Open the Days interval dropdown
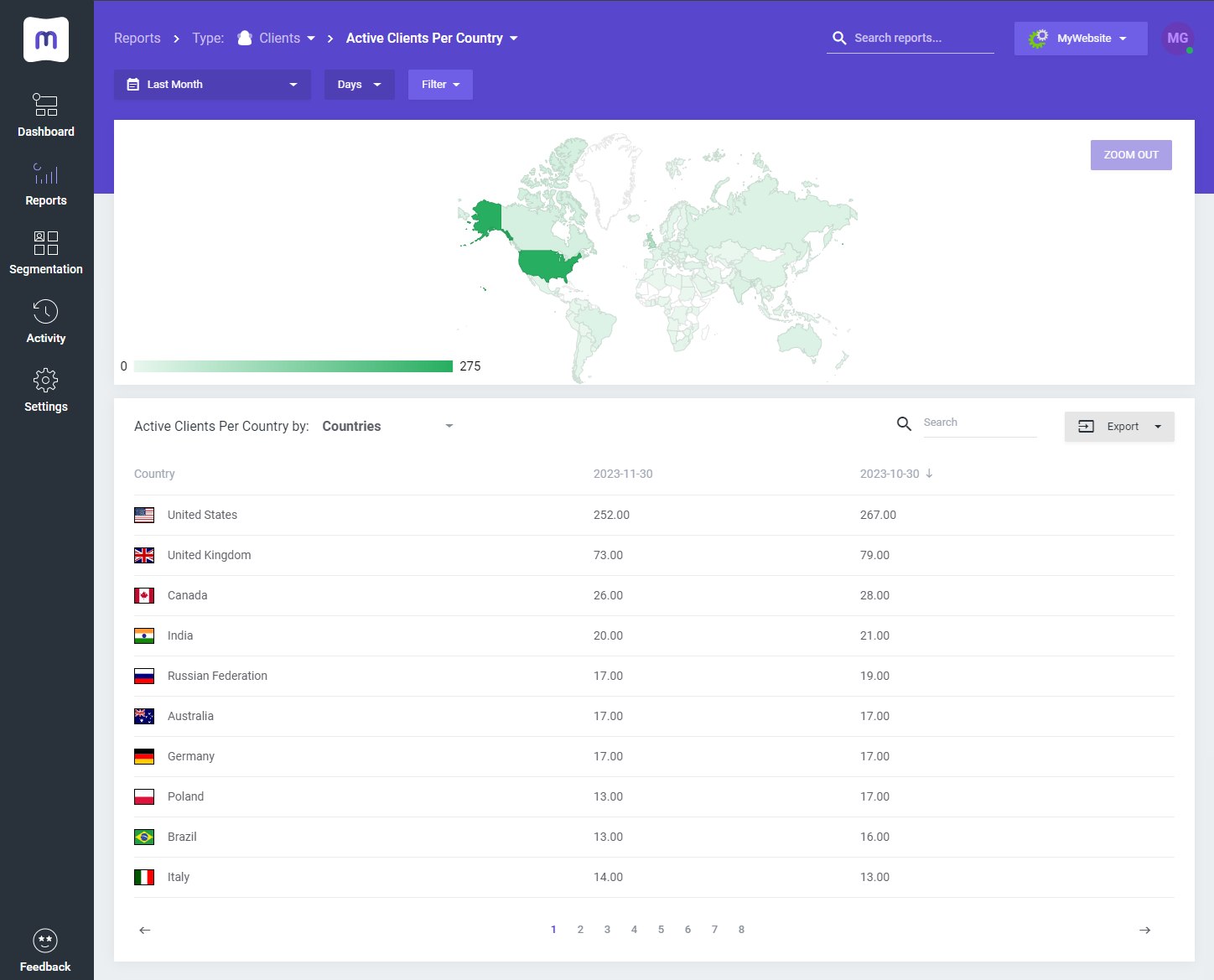 (359, 84)
